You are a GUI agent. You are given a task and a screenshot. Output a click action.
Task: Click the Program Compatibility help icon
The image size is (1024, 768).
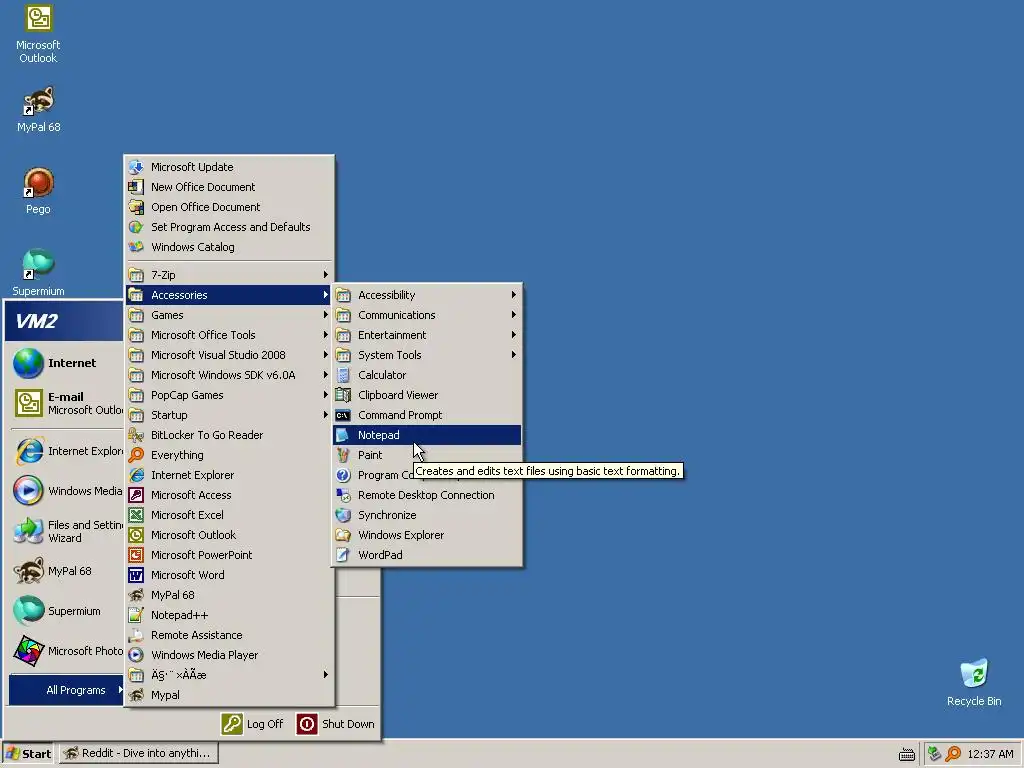343,475
